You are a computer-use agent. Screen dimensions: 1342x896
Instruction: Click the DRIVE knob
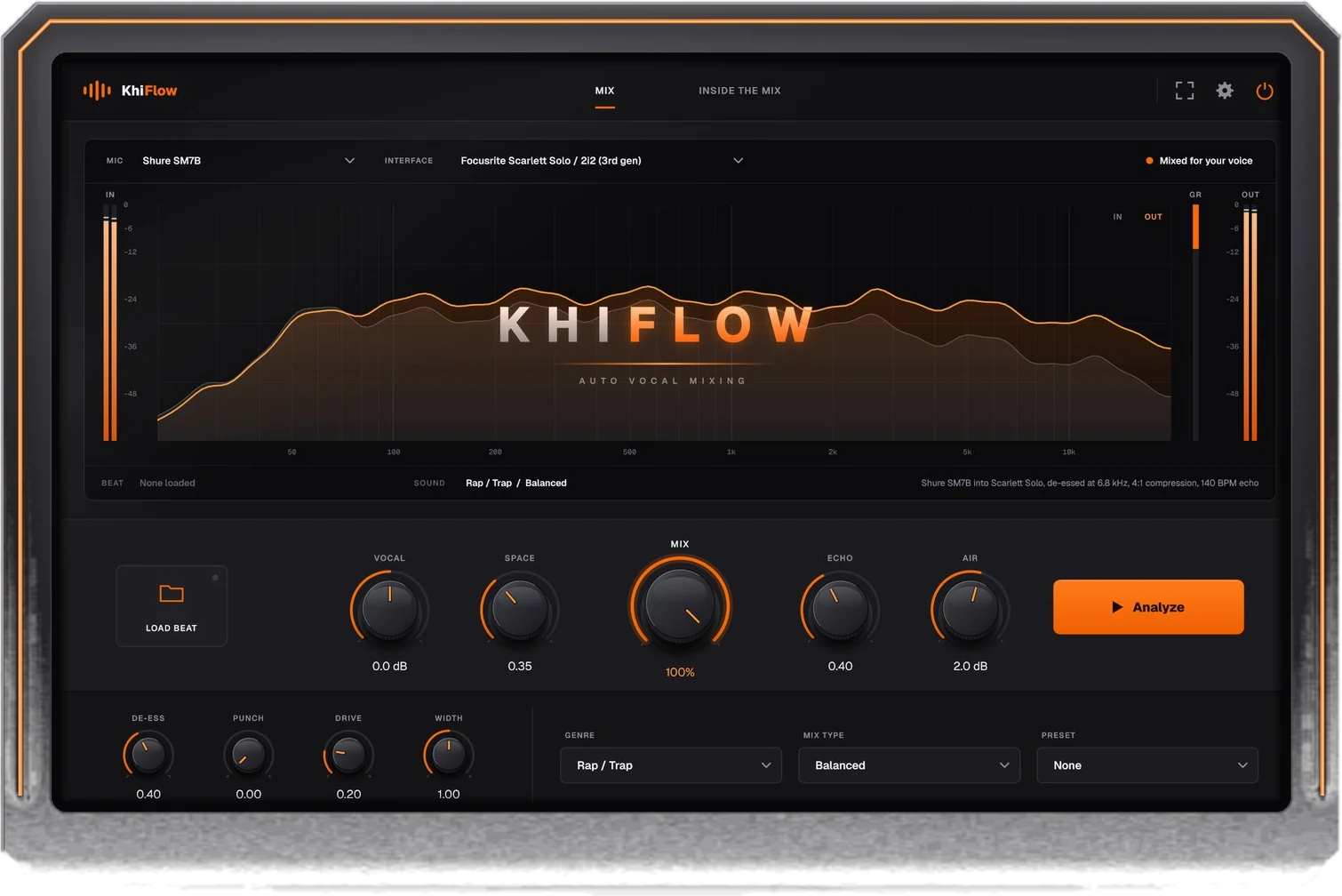(348, 755)
